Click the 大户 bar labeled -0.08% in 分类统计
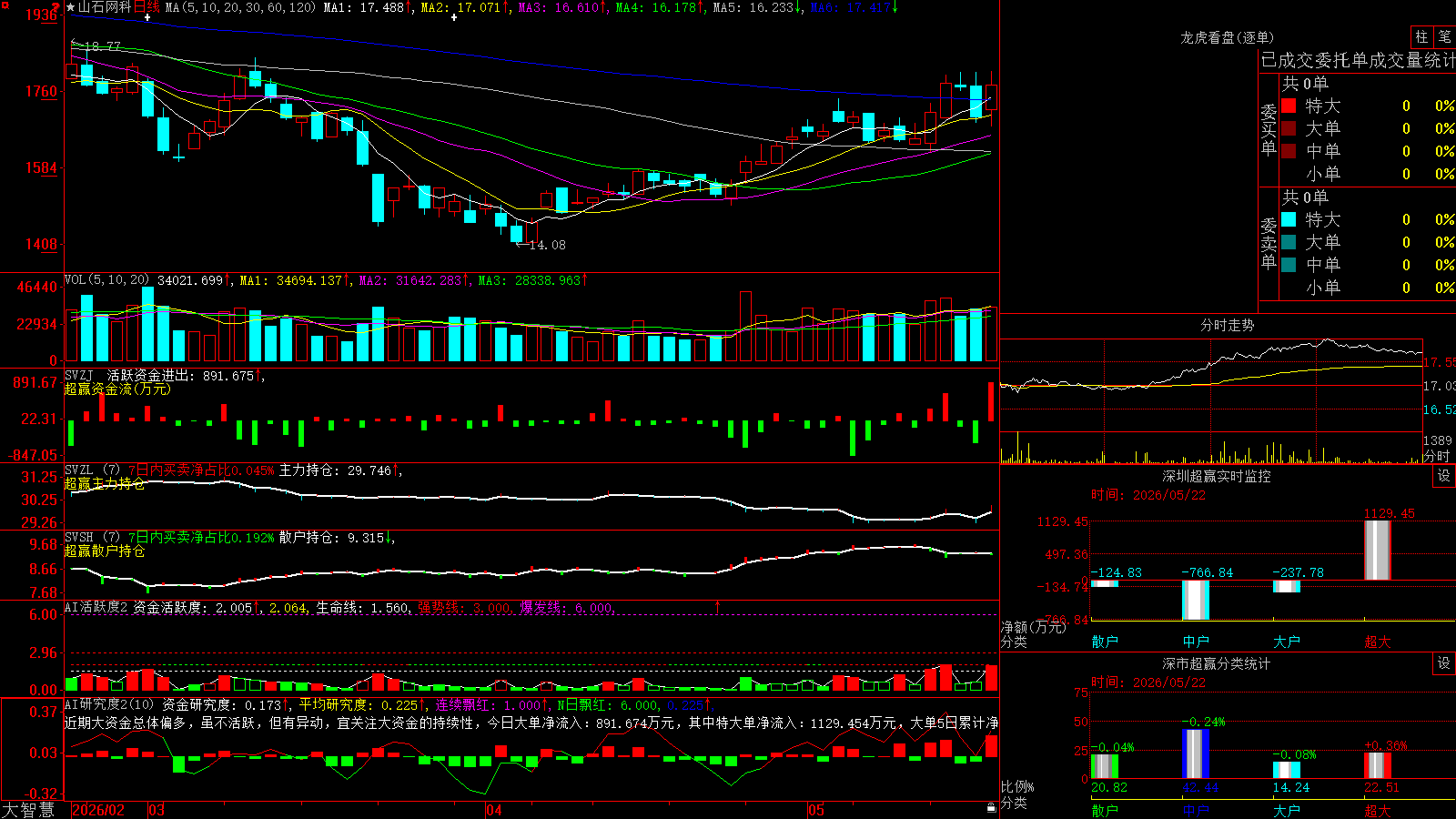This screenshot has width=1456, height=819. pyautogui.click(x=1287, y=770)
